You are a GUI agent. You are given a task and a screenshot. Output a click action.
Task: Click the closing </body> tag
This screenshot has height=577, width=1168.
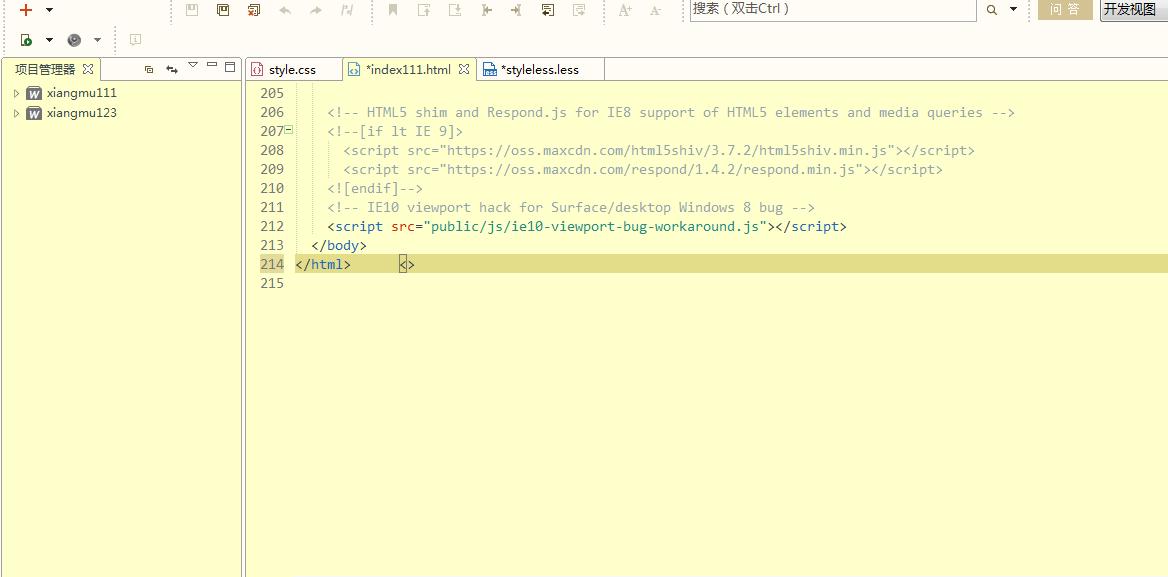[339, 246]
